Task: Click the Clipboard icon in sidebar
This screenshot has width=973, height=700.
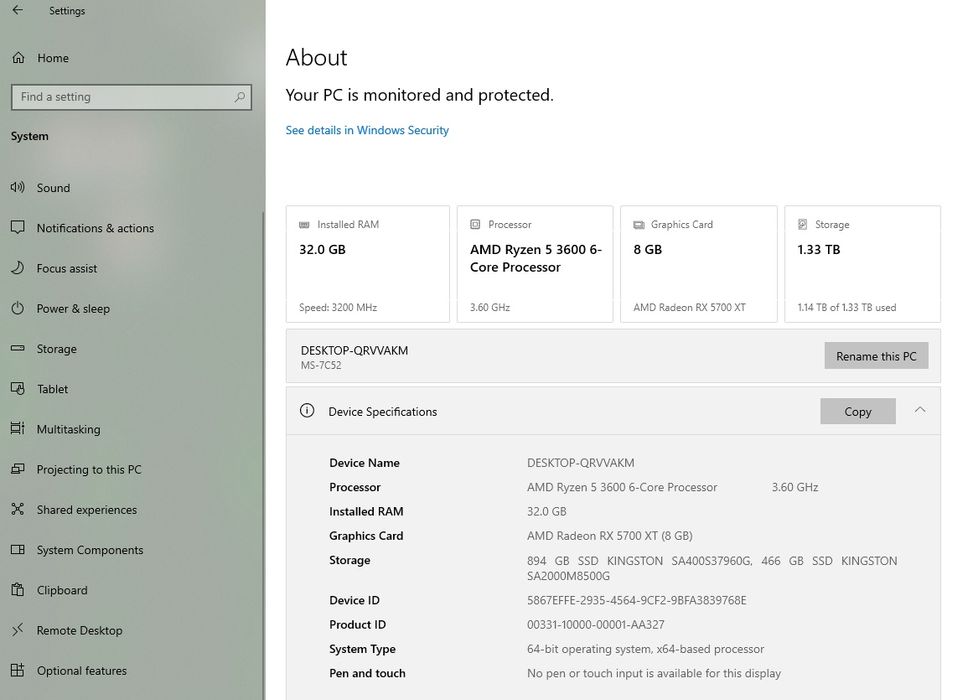Action: coord(17,590)
